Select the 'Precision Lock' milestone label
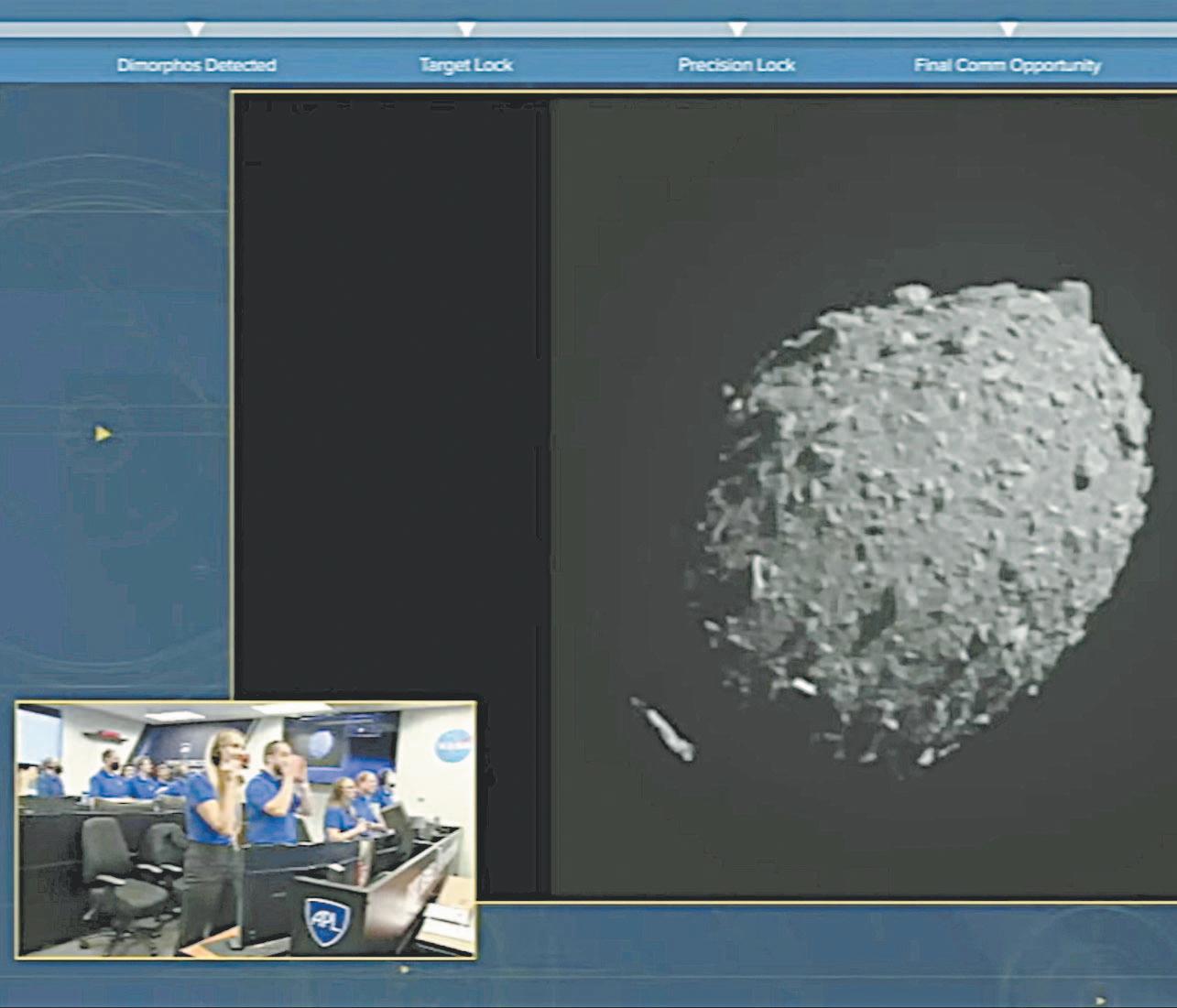Screen dimensions: 1177x1008 (x=736, y=65)
